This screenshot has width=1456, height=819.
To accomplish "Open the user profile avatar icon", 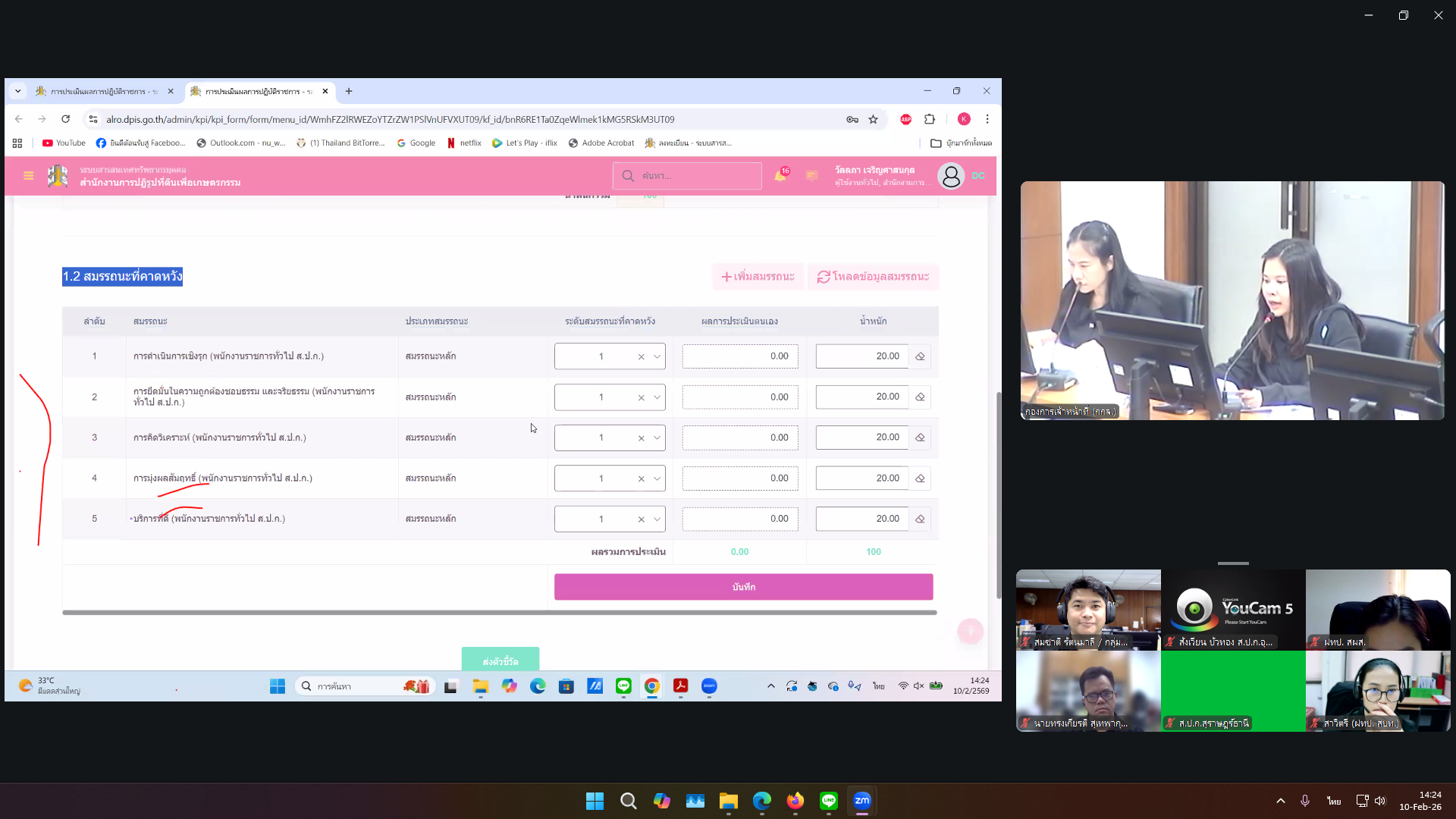I will 950,176.
